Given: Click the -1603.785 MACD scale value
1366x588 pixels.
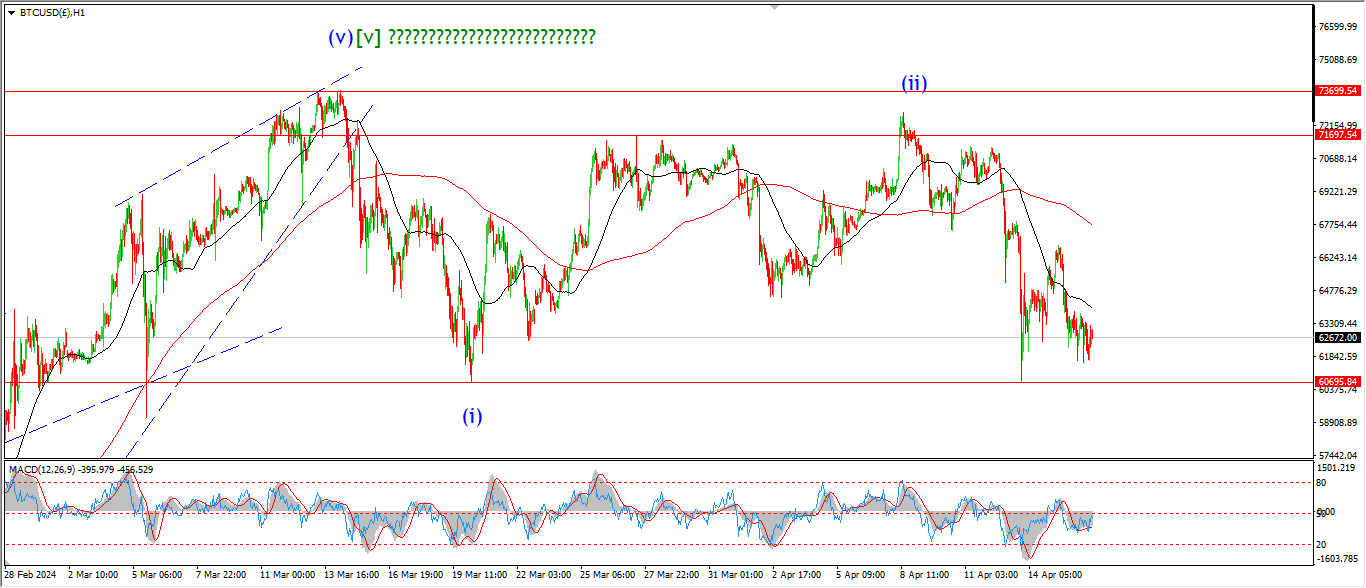Looking at the screenshot, I should tap(1337, 558).
